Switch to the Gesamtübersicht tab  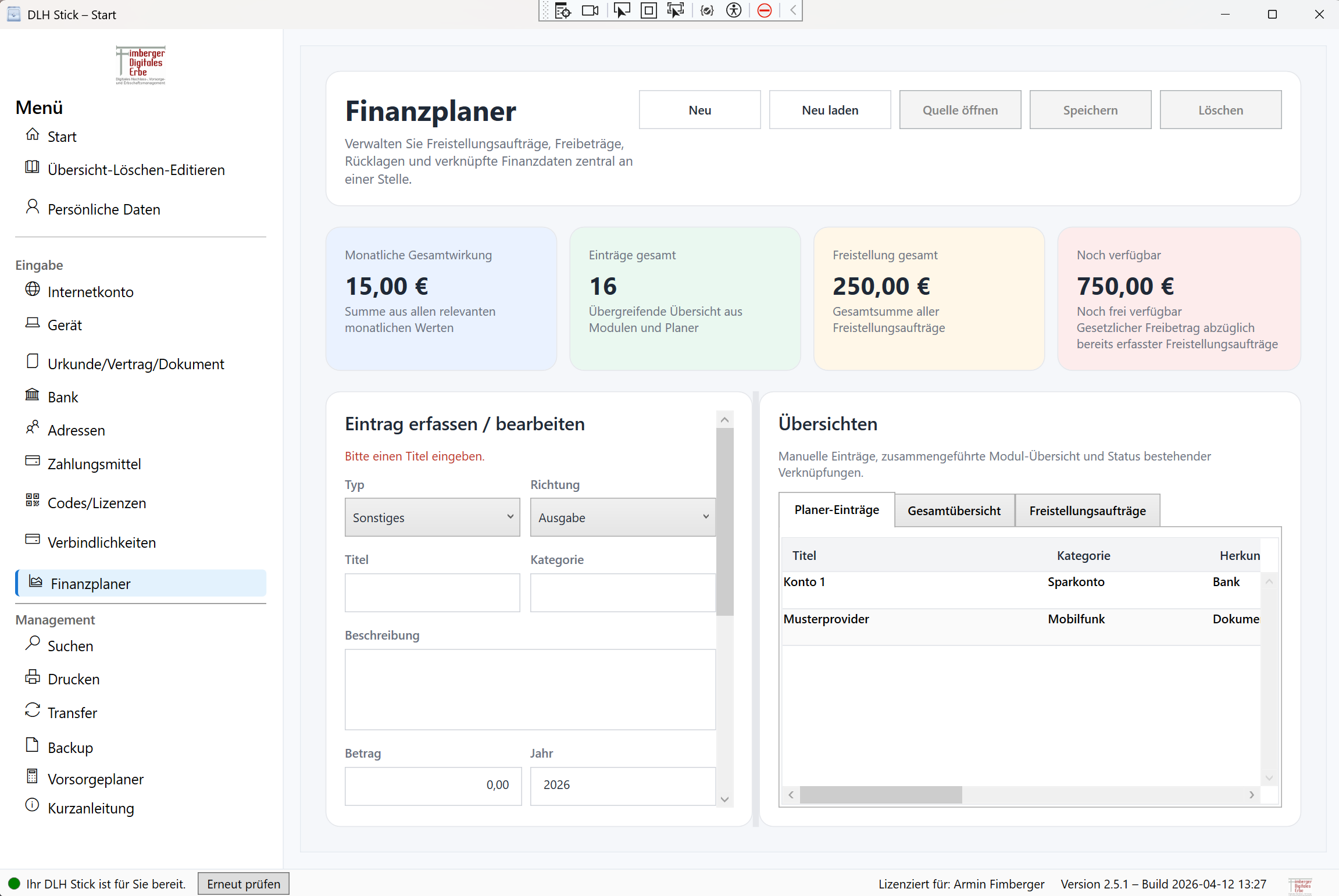954,510
